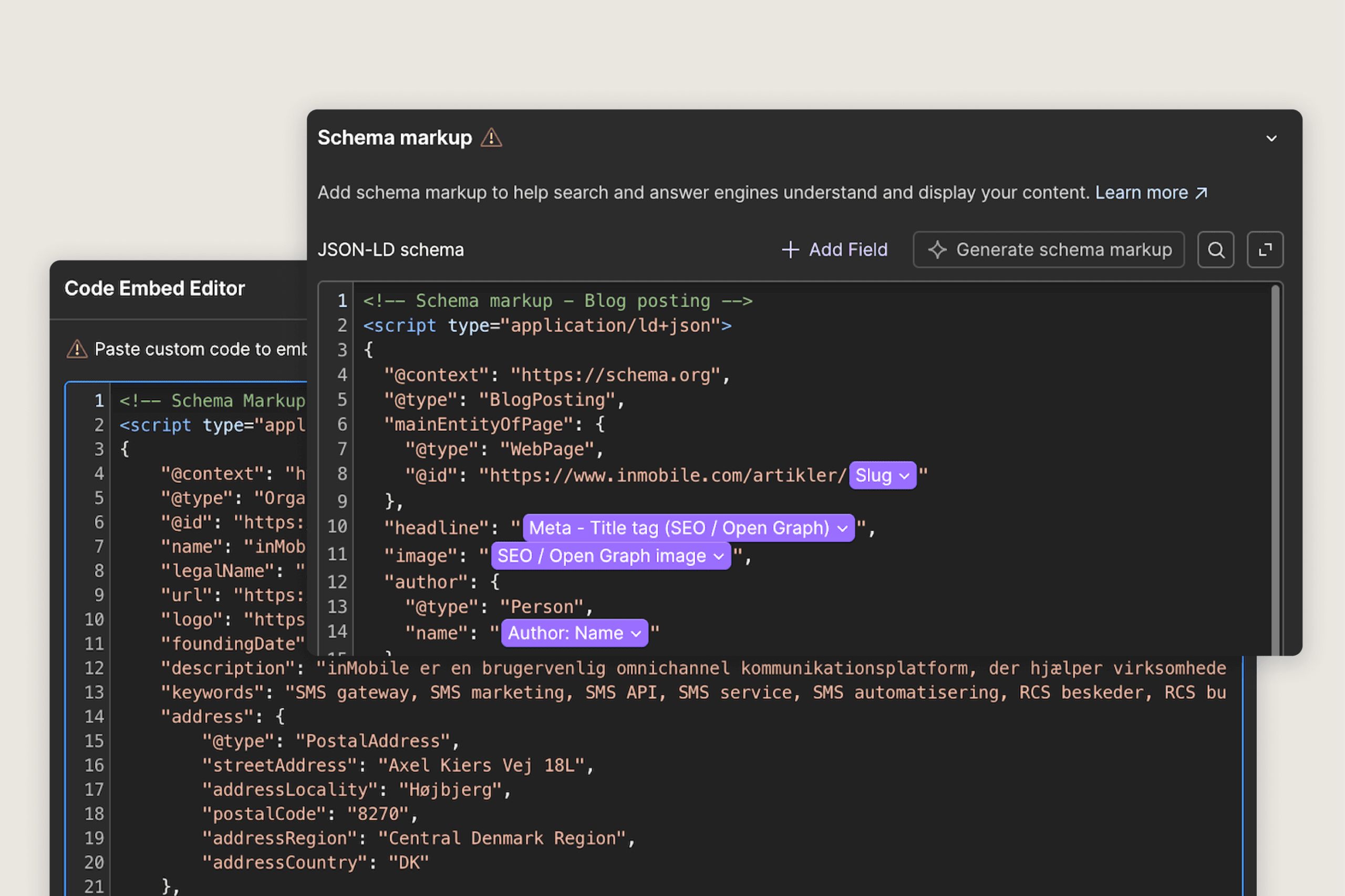Click the warning icon beside Schema markup
The height and width of the screenshot is (896, 1345).
[x=491, y=138]
